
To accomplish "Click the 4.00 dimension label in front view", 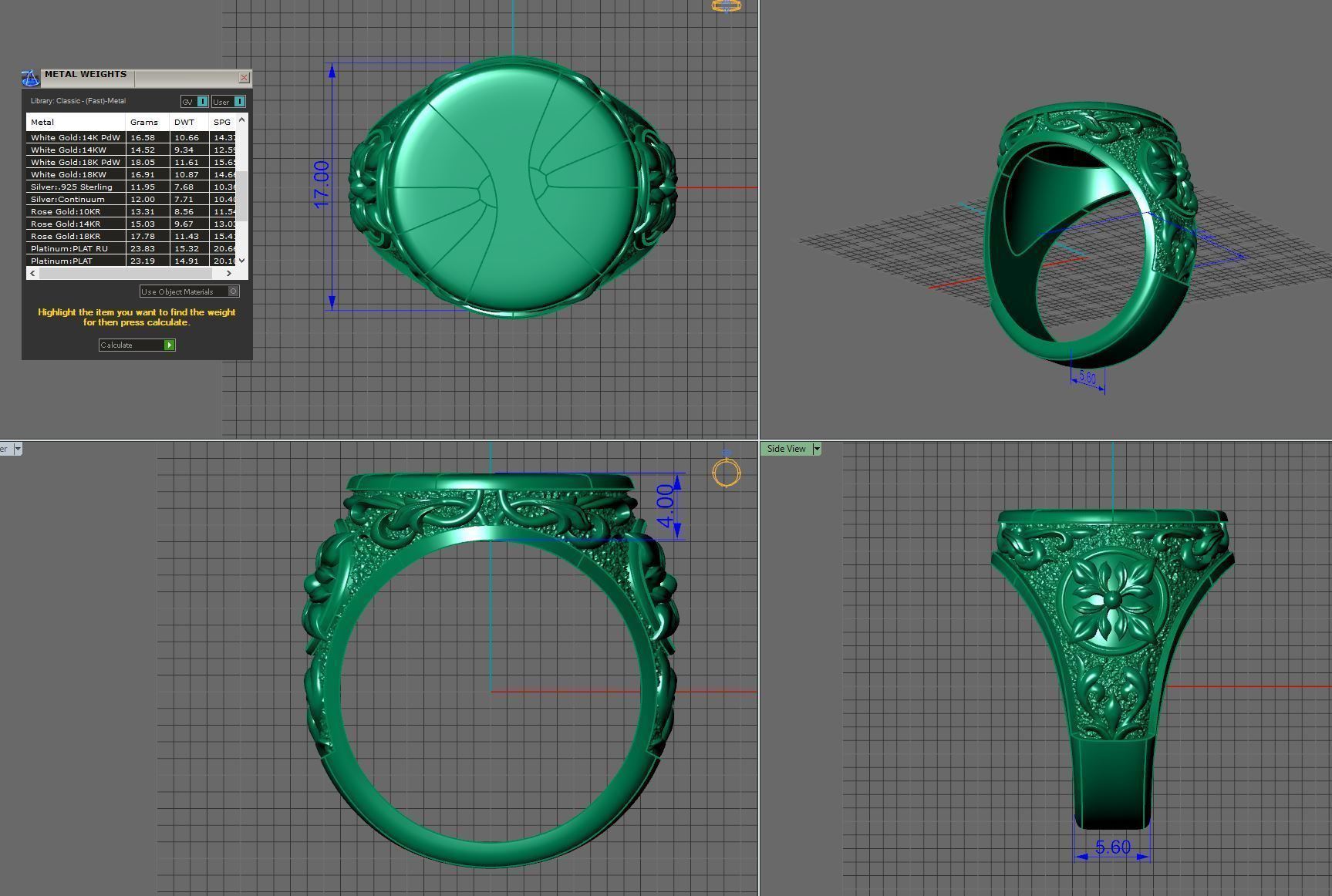I will coord(666,506).
